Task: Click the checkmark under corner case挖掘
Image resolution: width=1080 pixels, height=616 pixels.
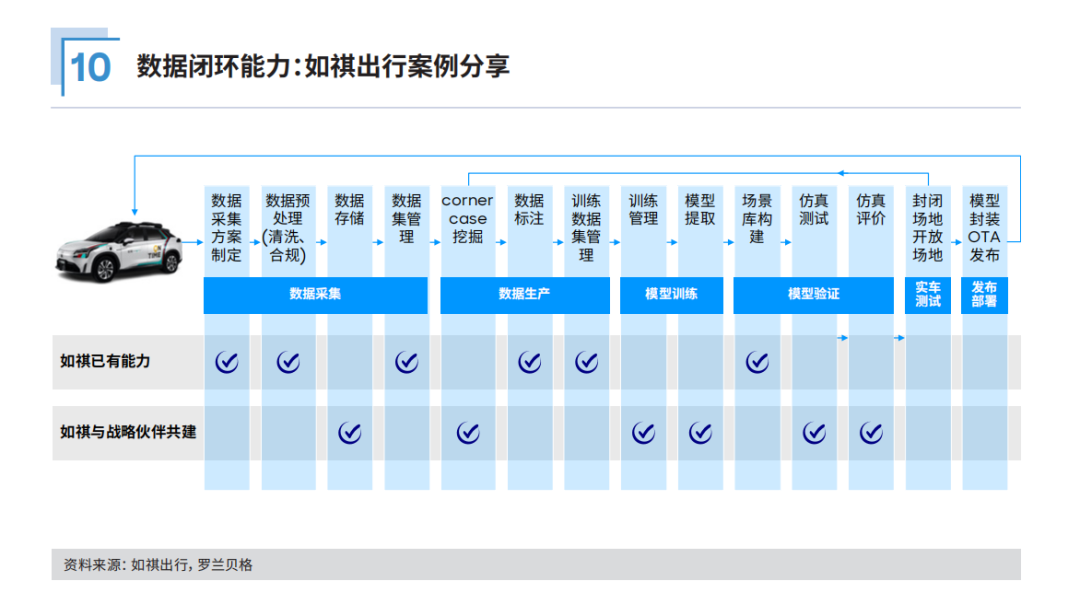Action: [x=467, y=434]
